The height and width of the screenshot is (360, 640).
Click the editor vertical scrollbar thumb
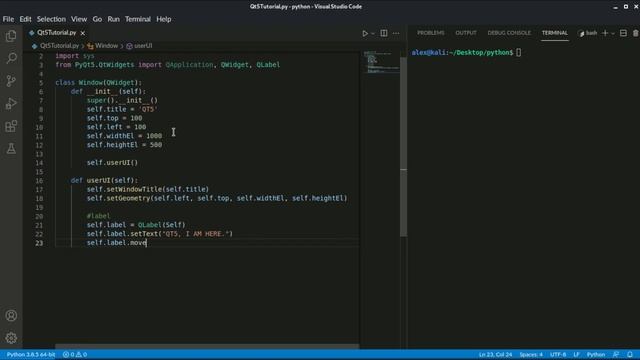[403, 147]
